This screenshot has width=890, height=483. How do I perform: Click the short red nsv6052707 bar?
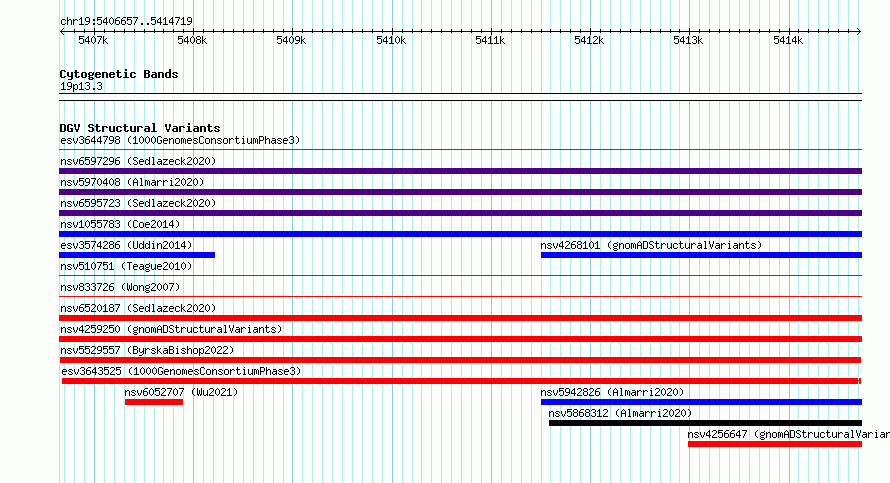pyautogui.click(x=154, y=402)
